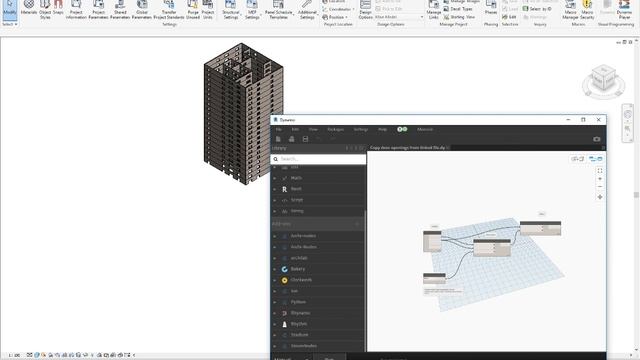The image size is (640, 360).
Task: Open Macro Manager
Action: 570,9
